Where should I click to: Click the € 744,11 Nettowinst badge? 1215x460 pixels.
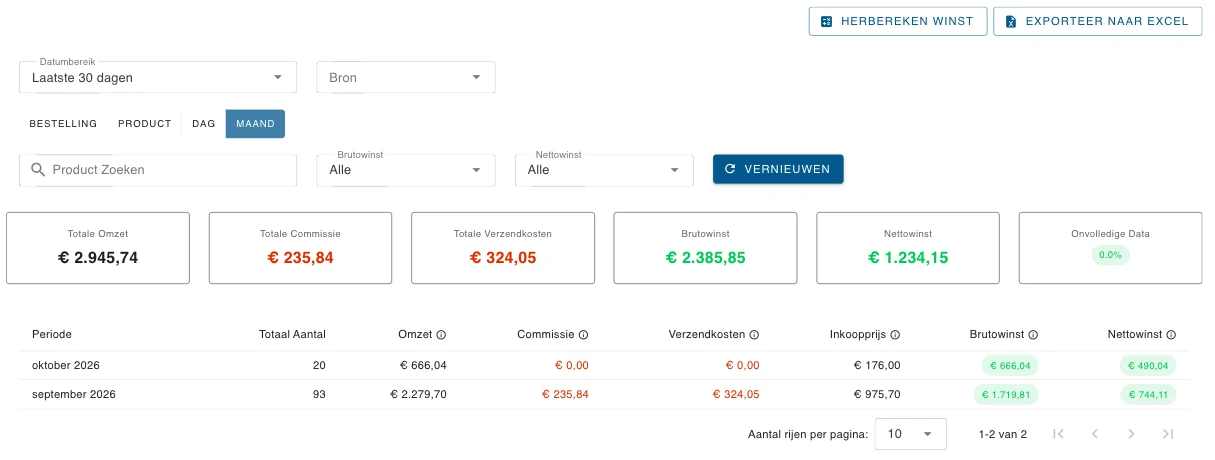click(x=1148, y=394)
